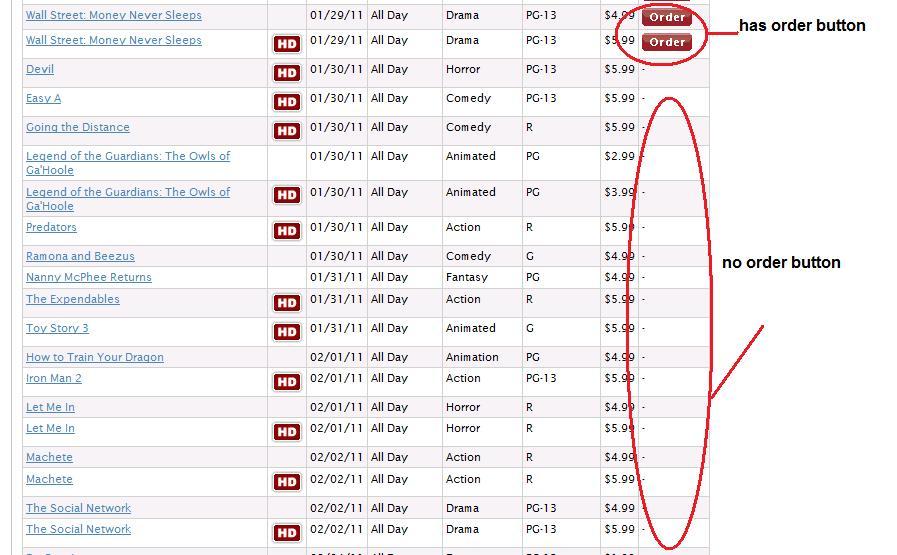Follow the Toy Story 3 link
897x555 pixels.
[57, 328]
